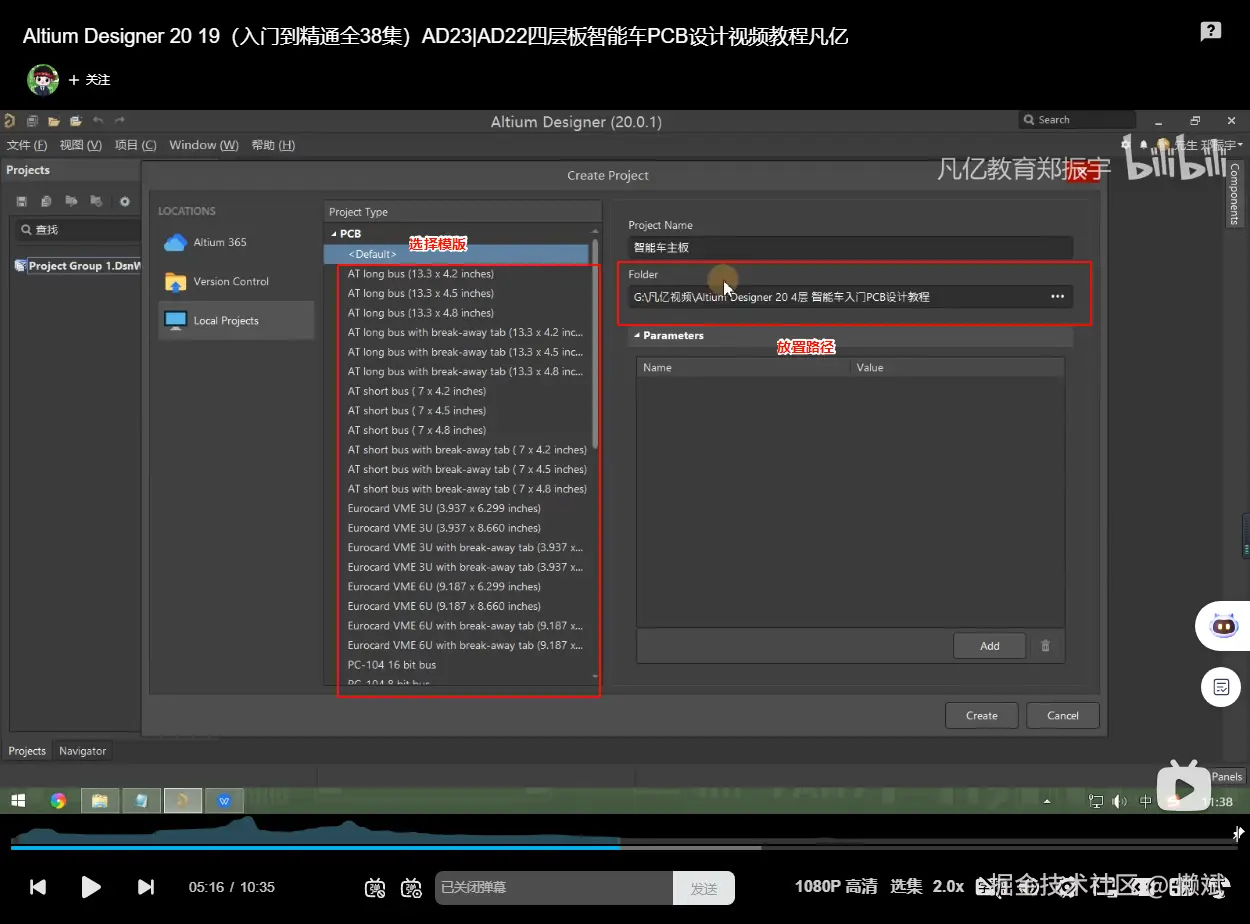Click the redo arrow in Altium title bar
Image resolution: width=1250 pixels, height=924 pixels.
120,121
